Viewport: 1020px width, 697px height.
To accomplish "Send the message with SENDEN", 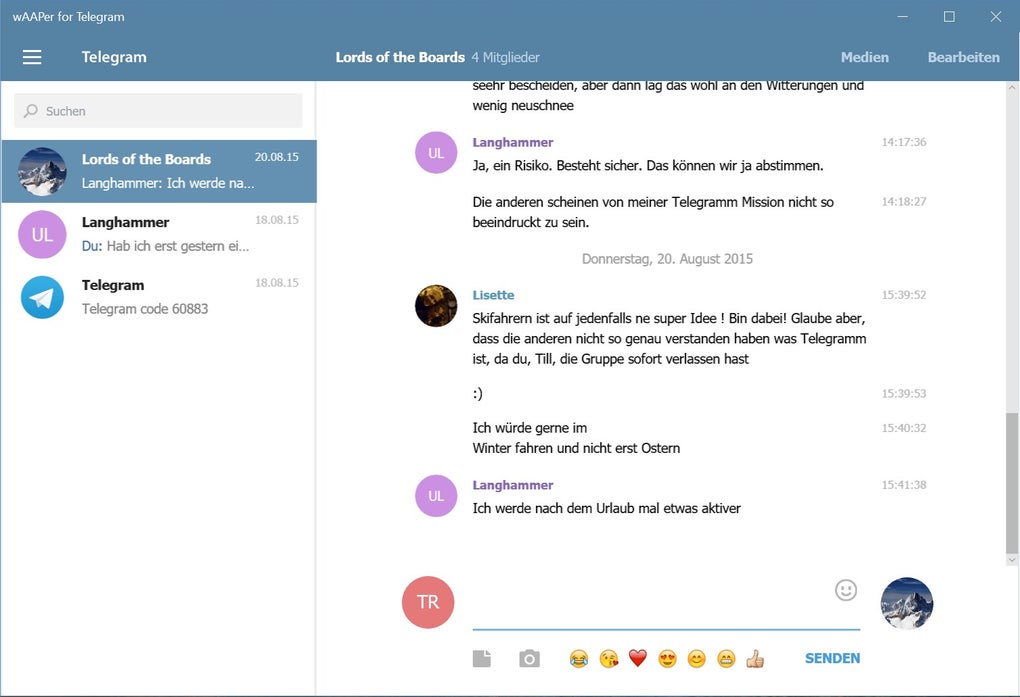I will point(832,658).
